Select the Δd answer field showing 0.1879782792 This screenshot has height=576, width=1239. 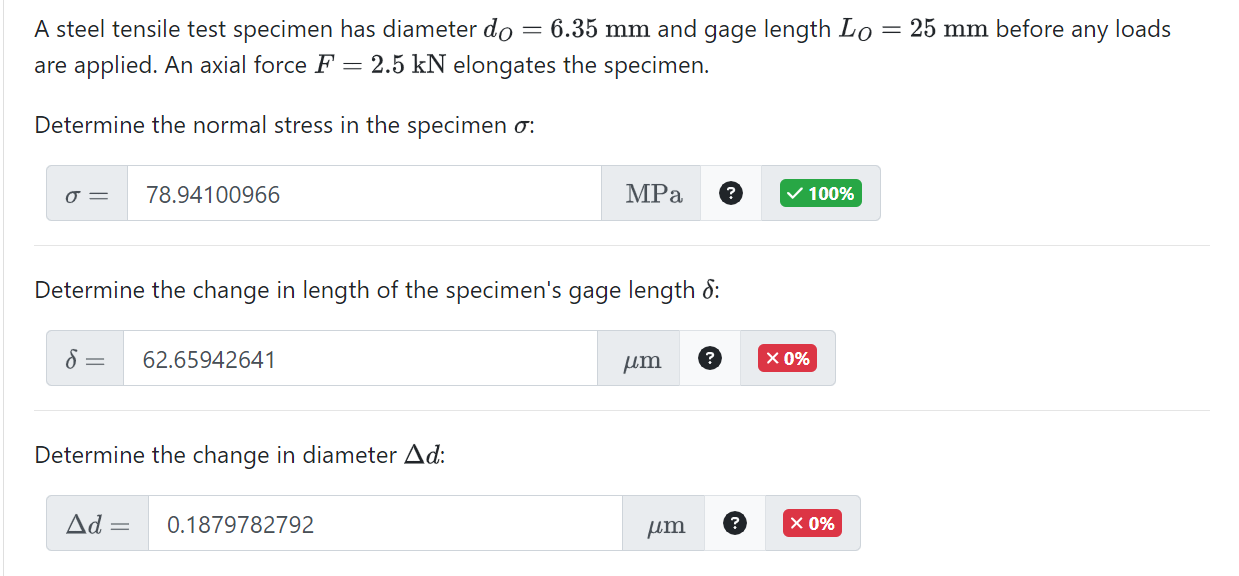(x=380, y=522)
